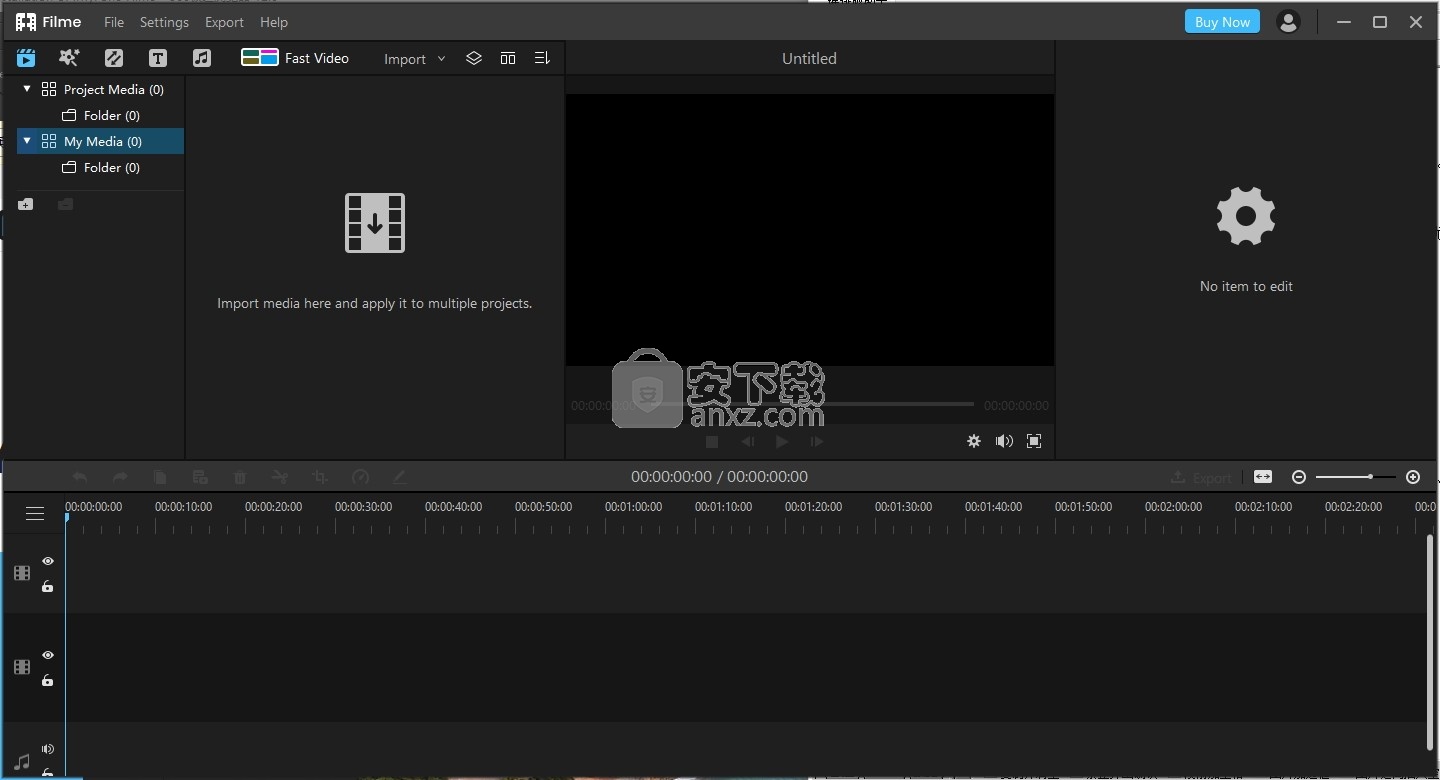The height and width of the screenshot is (780, 1440).
Task: Open the Audio music note tab
Action: (202, 58)
